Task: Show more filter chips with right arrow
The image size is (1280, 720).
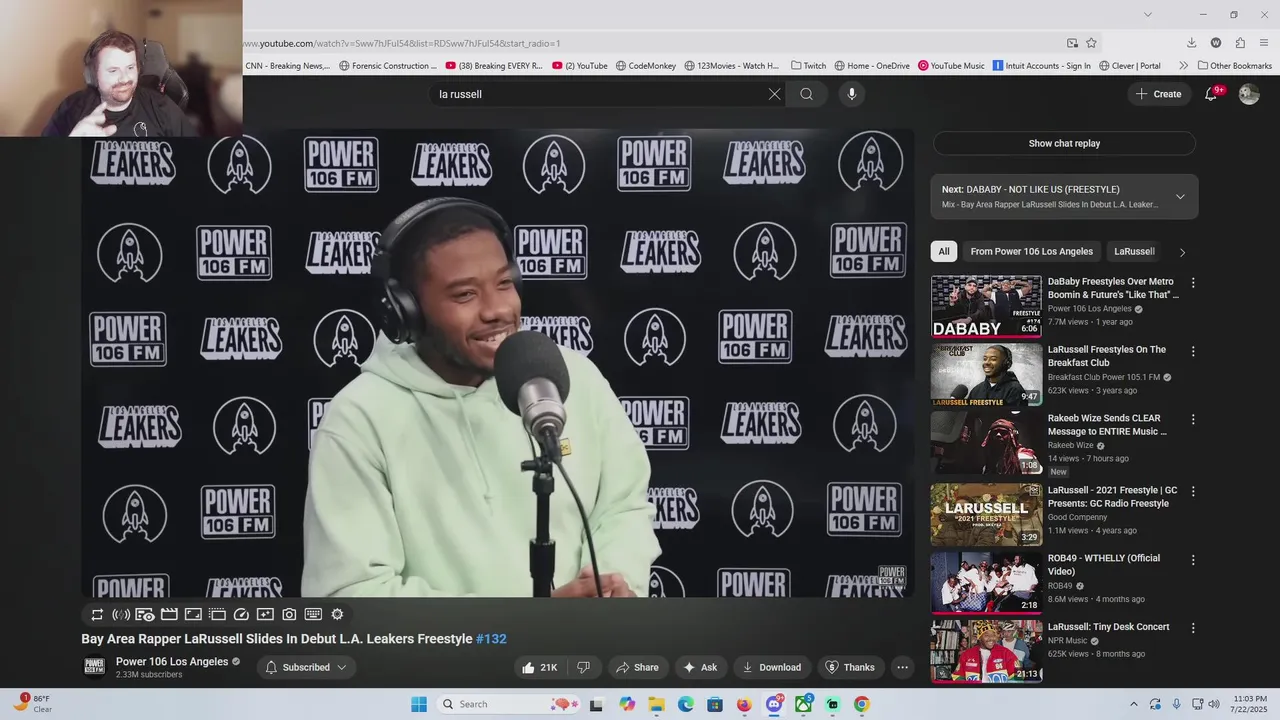Action: pyautogui.click(x=1182, y=252)
